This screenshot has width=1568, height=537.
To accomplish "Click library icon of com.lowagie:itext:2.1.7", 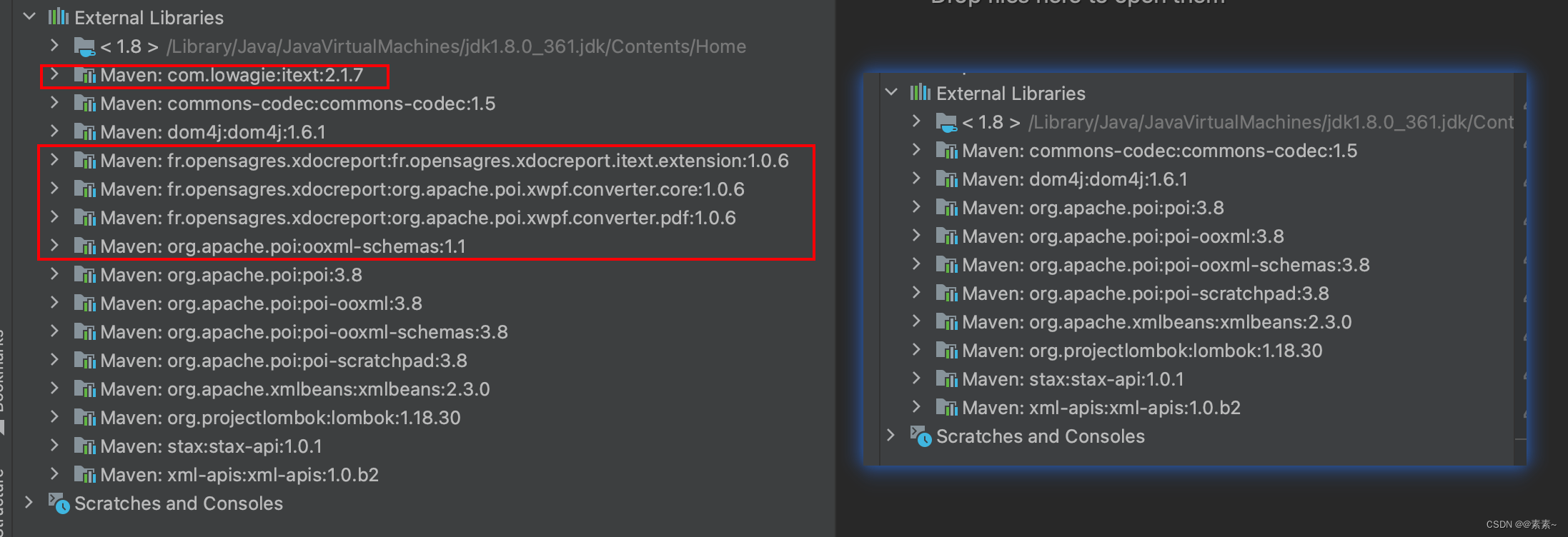I will pos(84,74).
